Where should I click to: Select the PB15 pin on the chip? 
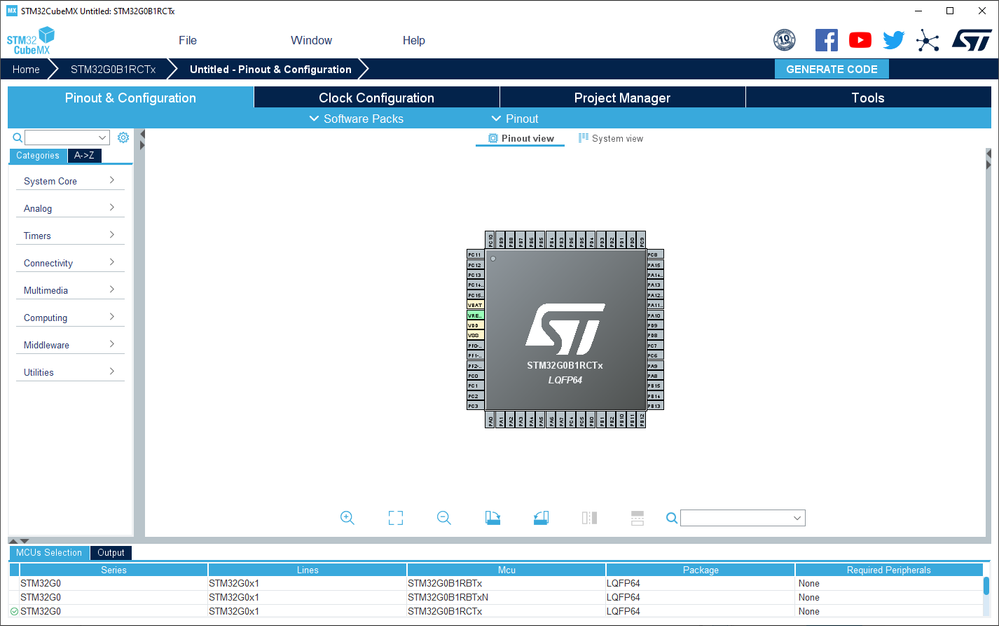(x=655, y=386)
